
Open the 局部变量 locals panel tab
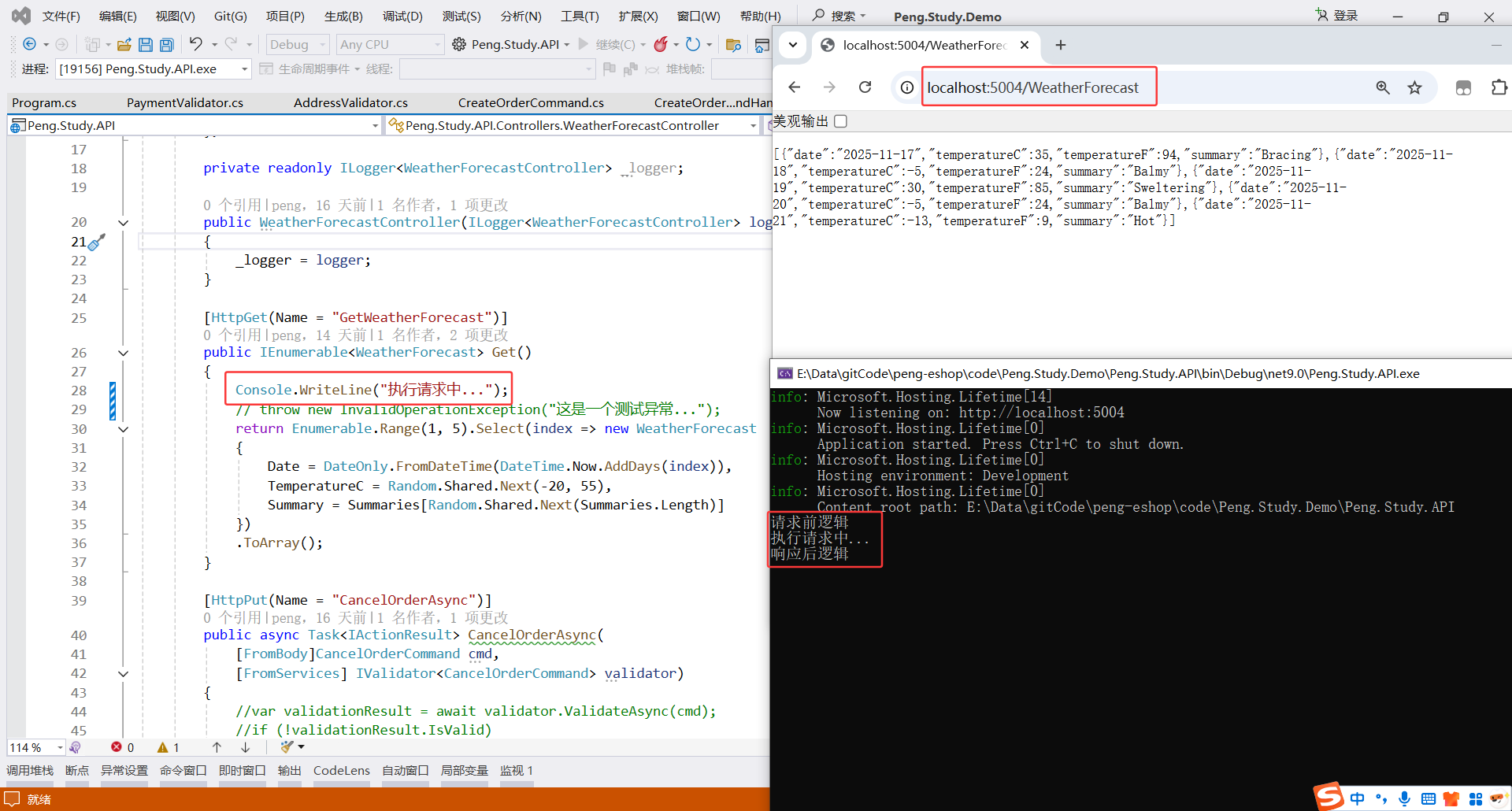(465, 770)
